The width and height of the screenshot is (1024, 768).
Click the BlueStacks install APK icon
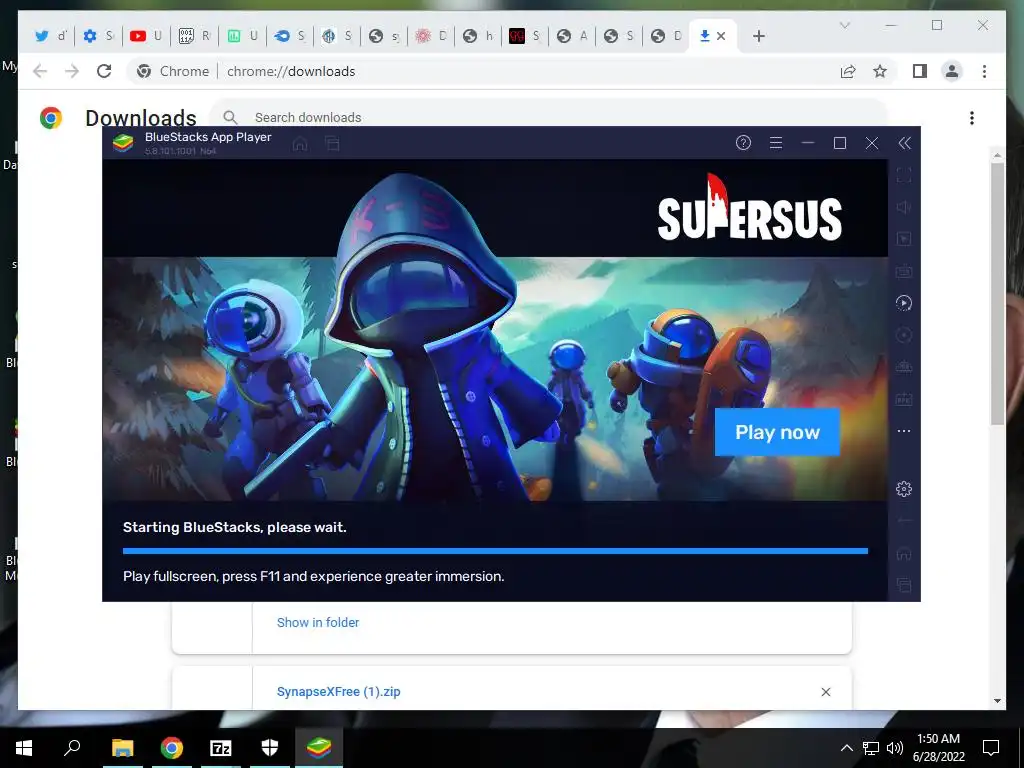tap(904, 367)
